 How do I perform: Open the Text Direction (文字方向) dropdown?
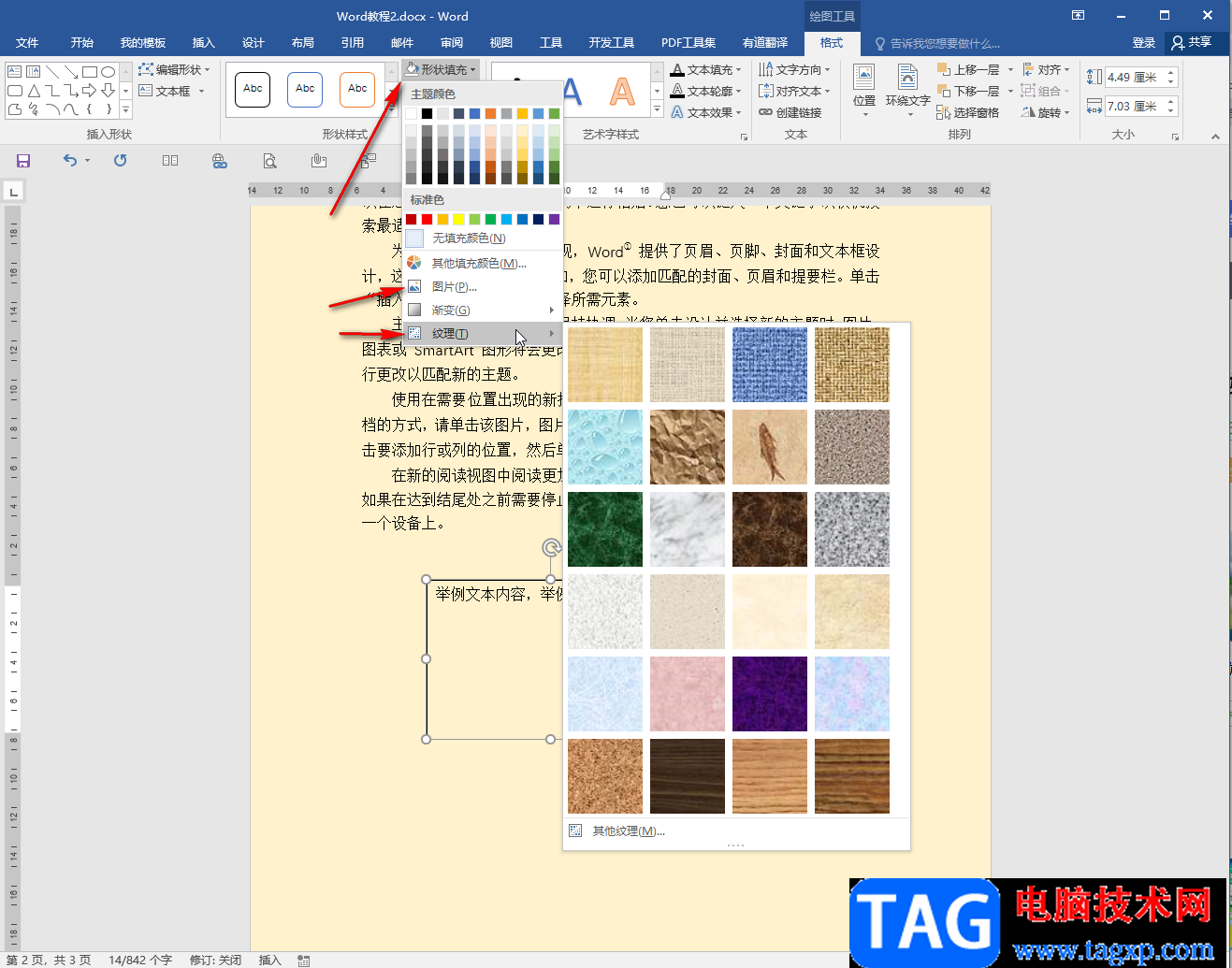click(x=794, y=69)
